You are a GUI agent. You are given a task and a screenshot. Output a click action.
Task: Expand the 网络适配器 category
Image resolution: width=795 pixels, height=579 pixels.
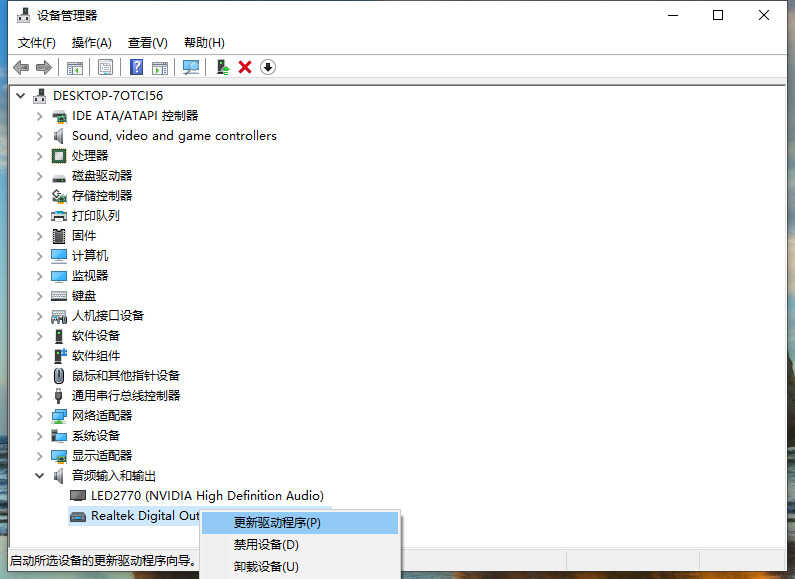coord(40,416)
